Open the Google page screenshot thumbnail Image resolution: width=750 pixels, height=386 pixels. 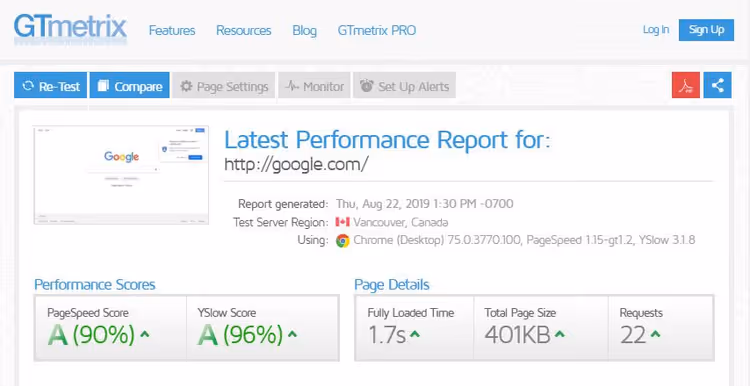point(121,175)
